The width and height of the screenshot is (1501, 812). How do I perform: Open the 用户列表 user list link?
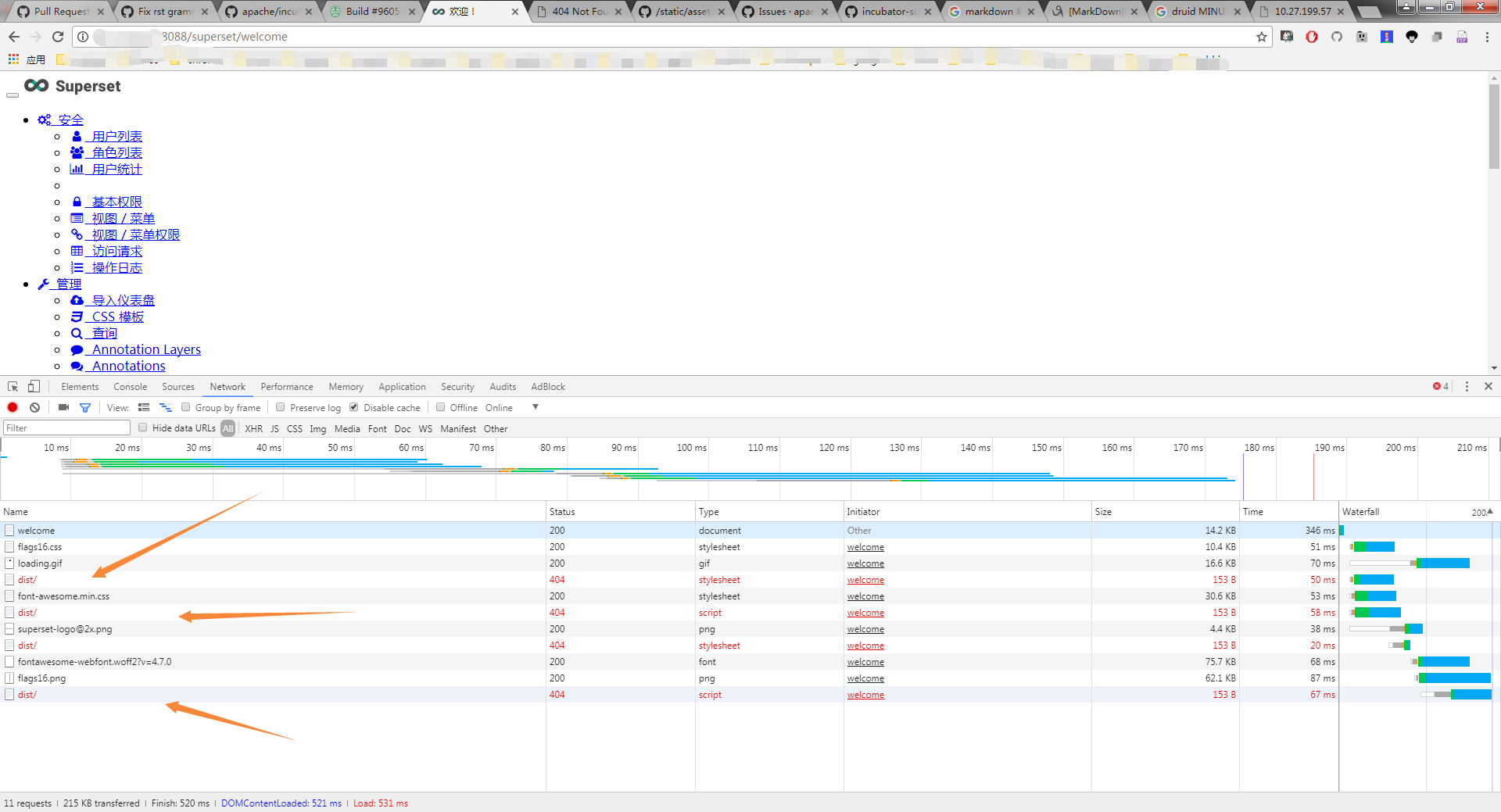(x=106, y=136)
